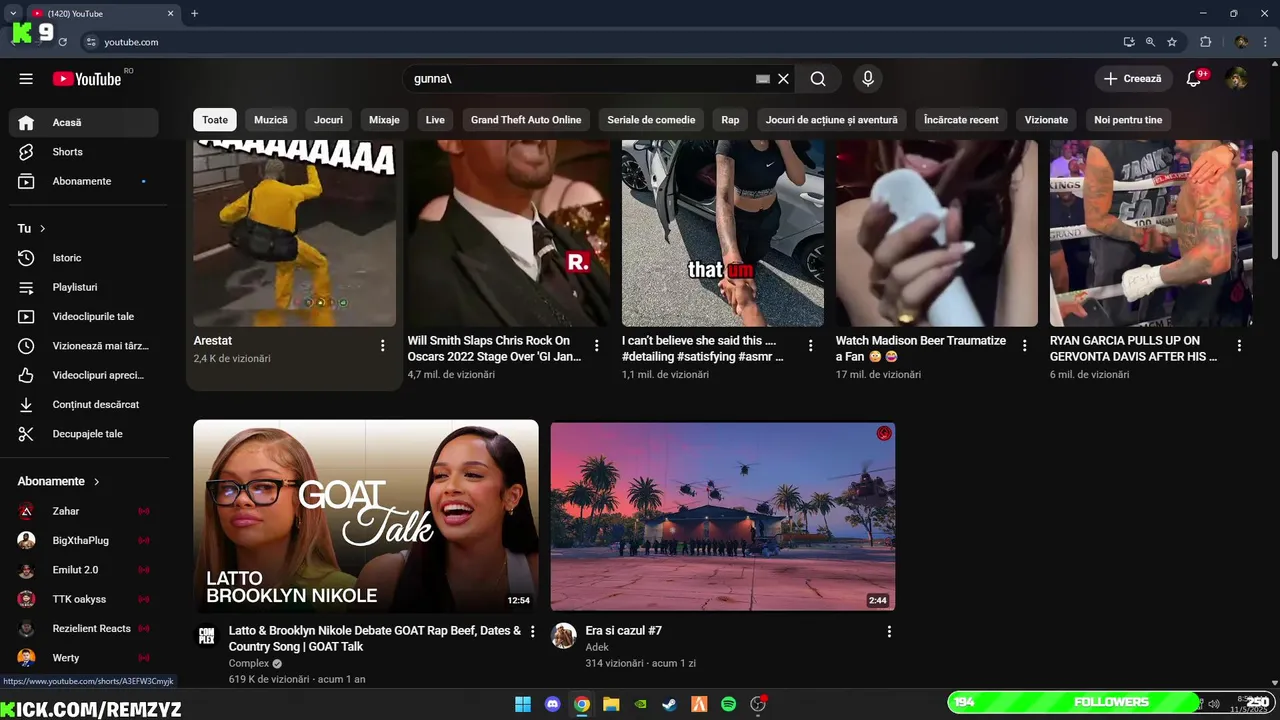Open options for Will Smith short
Image resolution: width=1280 pixels, height=720 pixels.
coord(597,345)
